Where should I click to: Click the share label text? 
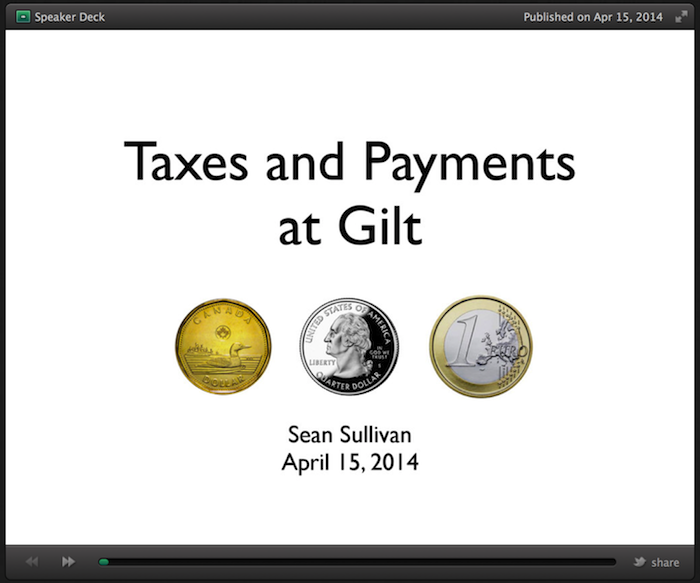[x=665, y=562]
